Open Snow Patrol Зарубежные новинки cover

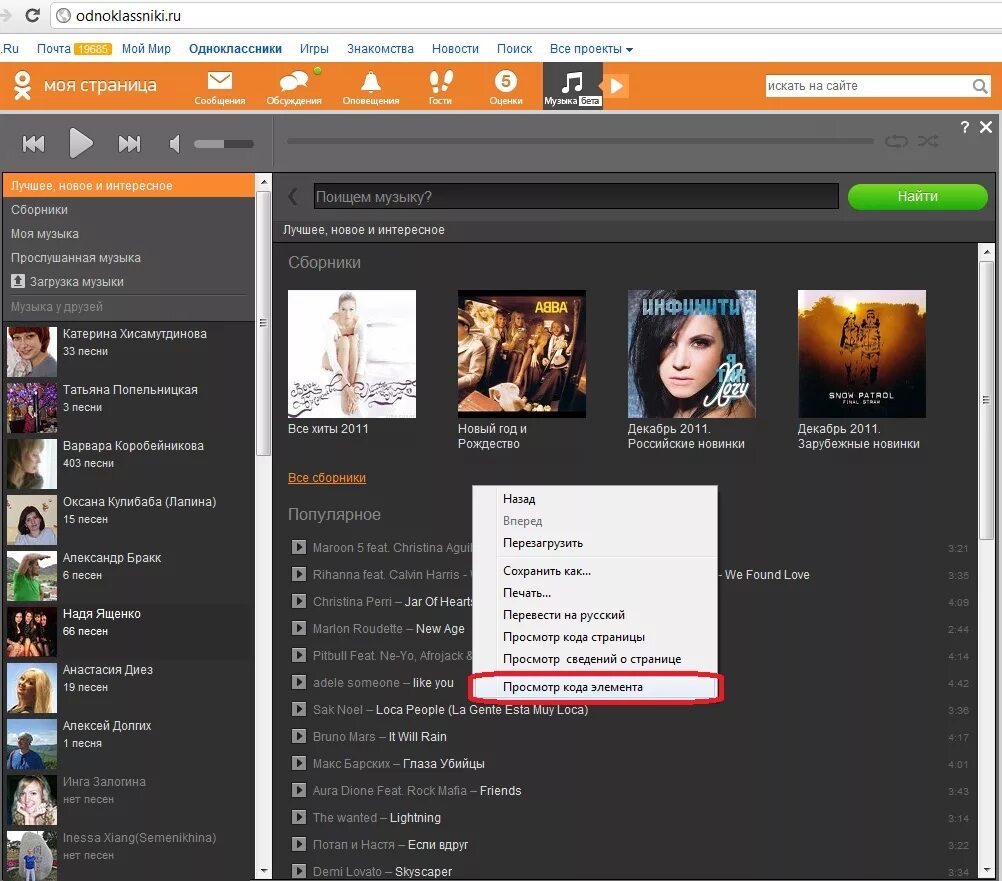(x=861, y=354)
